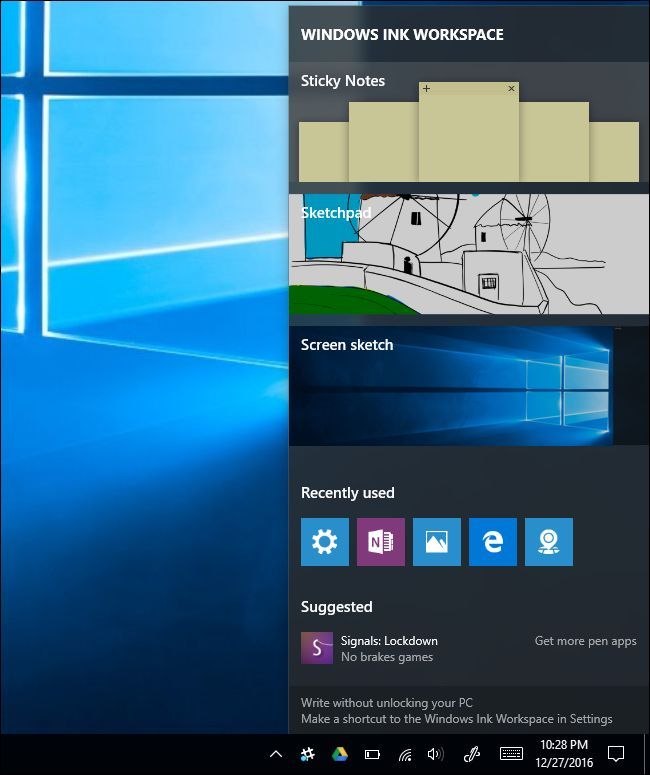This screenshot has width=650, height=775.
Task: Launch Settings from Recently used
Action: click(325, 542)
